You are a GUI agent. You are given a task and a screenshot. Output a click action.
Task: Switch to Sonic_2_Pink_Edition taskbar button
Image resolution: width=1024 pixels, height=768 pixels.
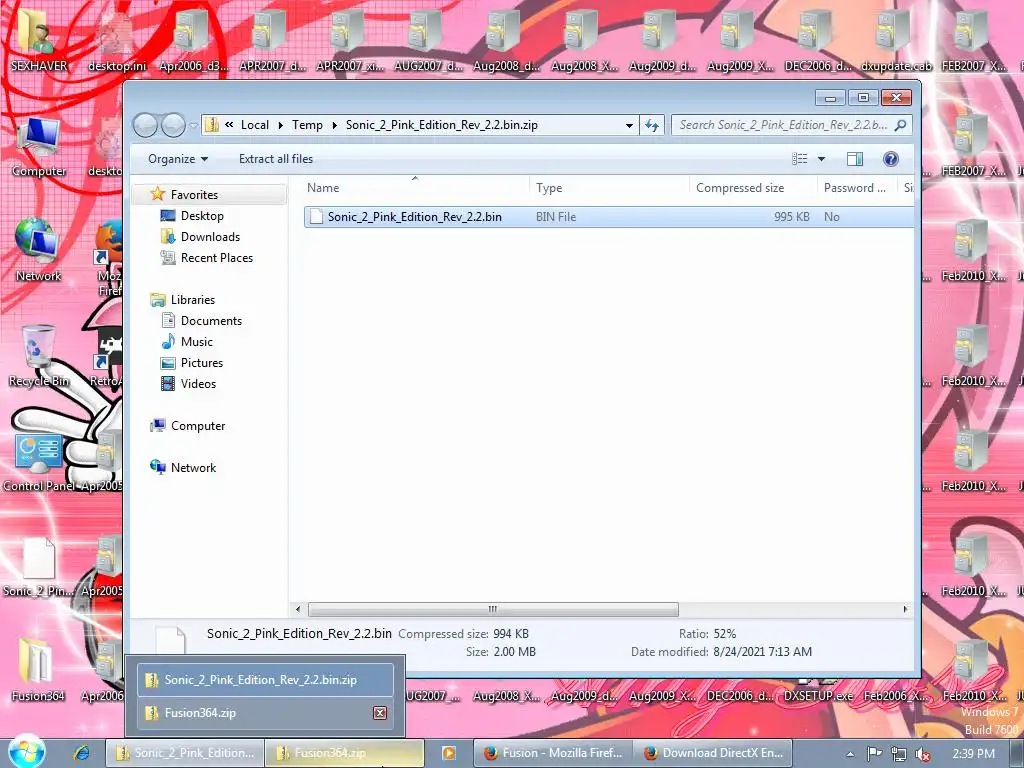tap(185, 753)
